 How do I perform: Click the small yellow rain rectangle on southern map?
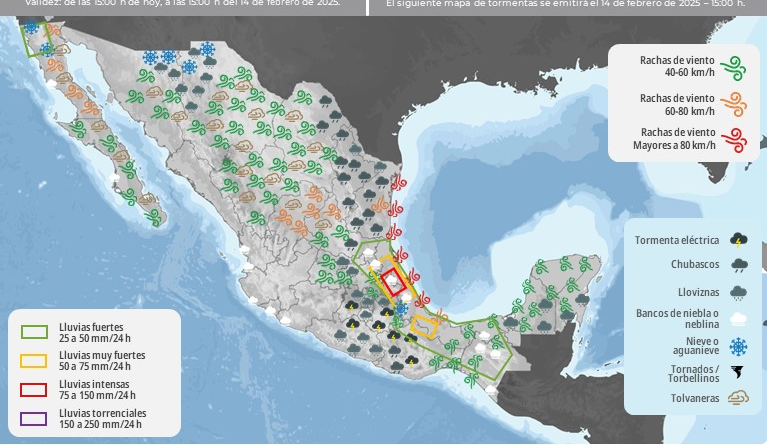426,326
